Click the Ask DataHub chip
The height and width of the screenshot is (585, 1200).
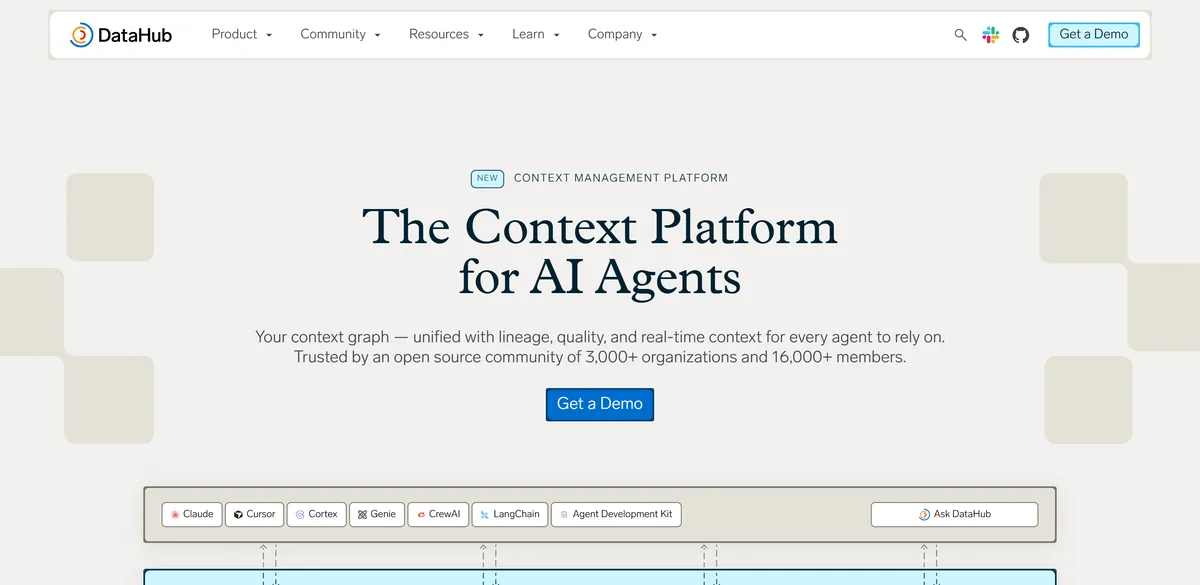pos(954,514)
